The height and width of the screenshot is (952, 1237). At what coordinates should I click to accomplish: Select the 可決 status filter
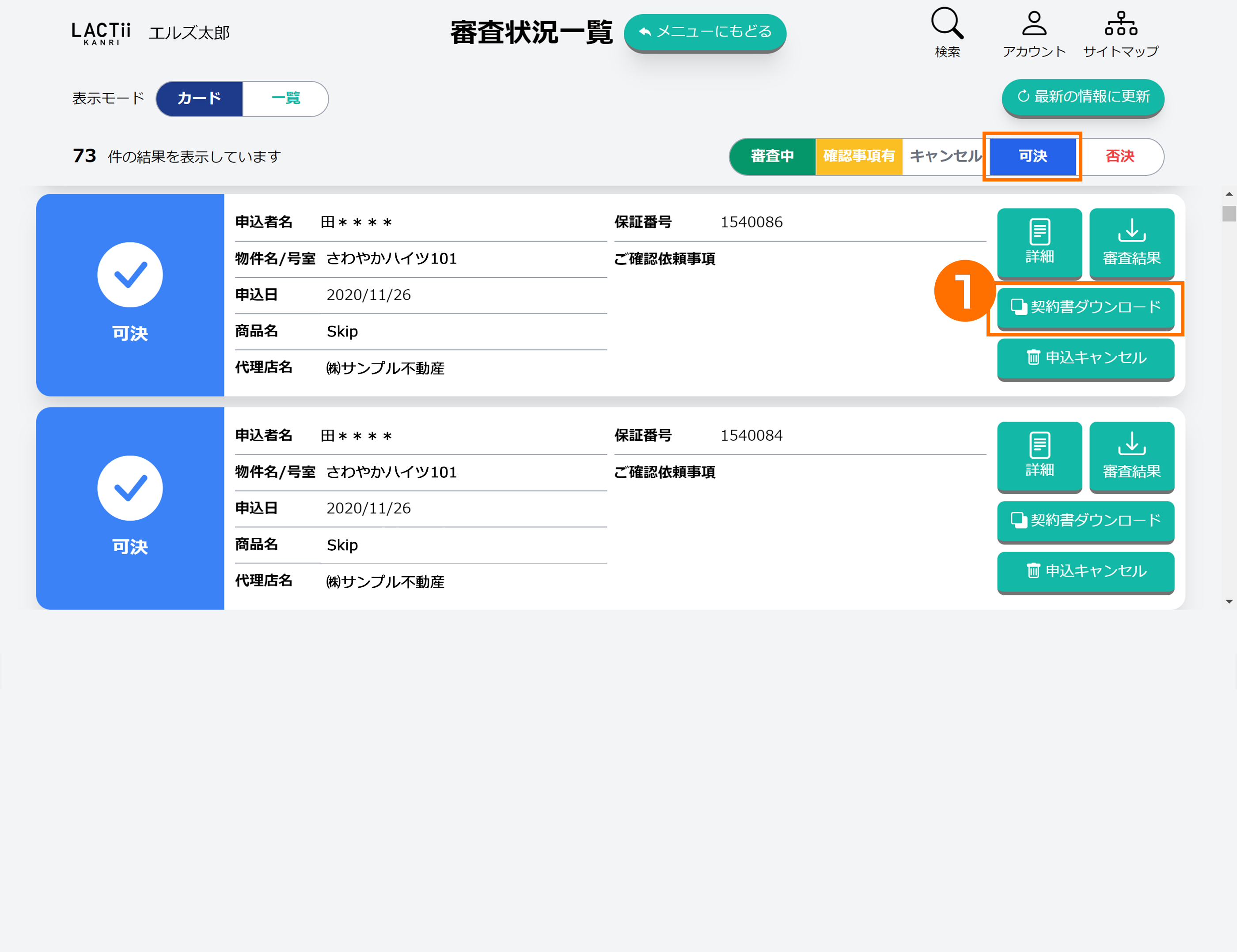click(1032, 156)
